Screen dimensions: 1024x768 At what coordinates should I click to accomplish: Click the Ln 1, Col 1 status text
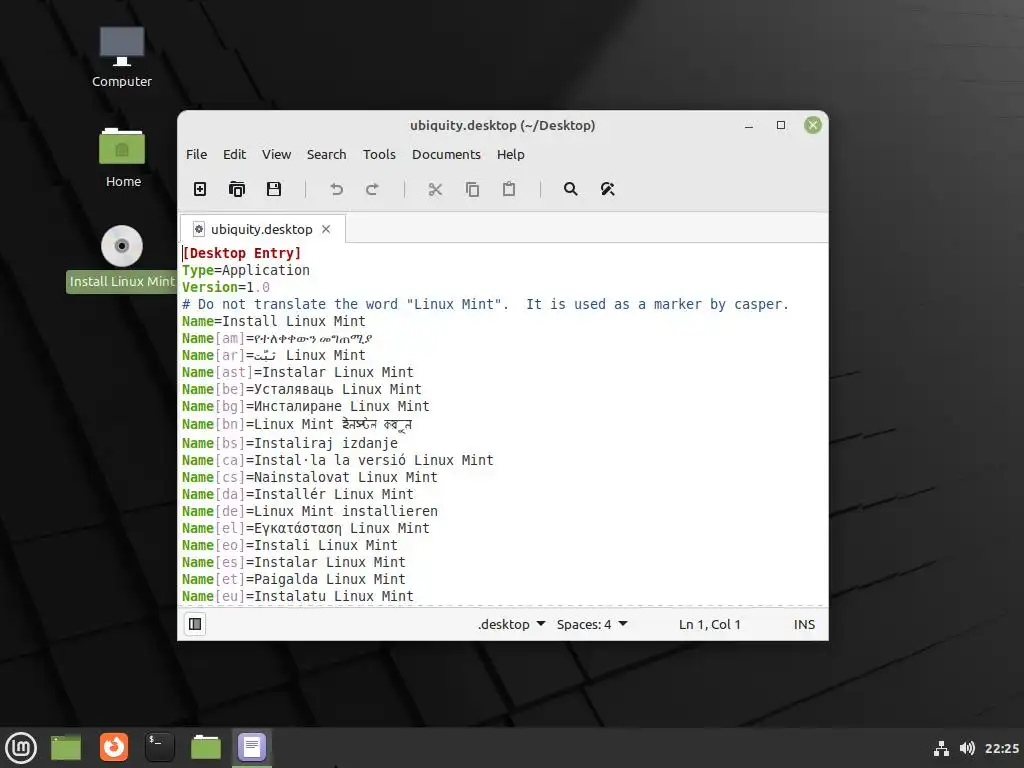pyautogui.click(x=710, y=624)
